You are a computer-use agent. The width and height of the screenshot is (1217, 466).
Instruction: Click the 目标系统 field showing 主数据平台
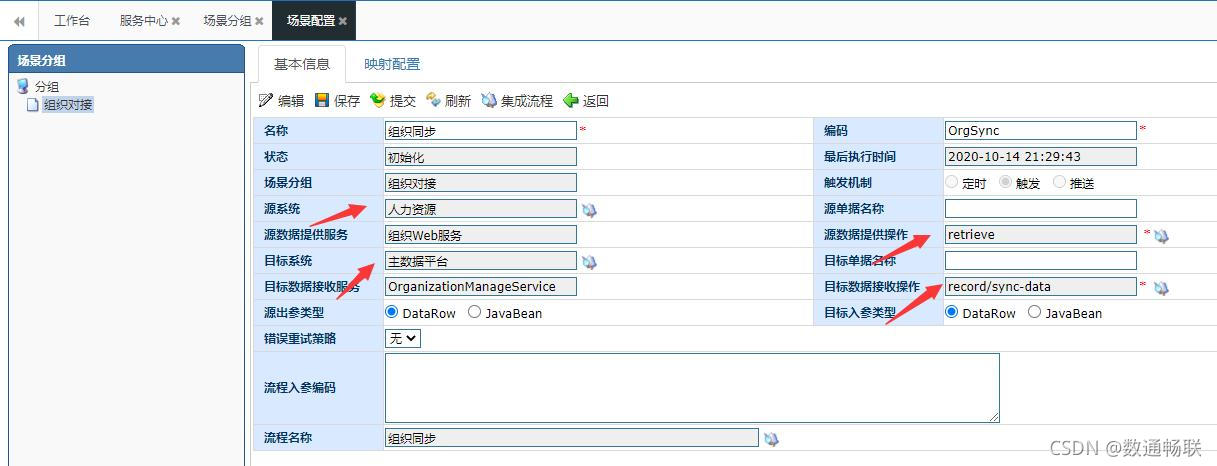click(481, 261)
